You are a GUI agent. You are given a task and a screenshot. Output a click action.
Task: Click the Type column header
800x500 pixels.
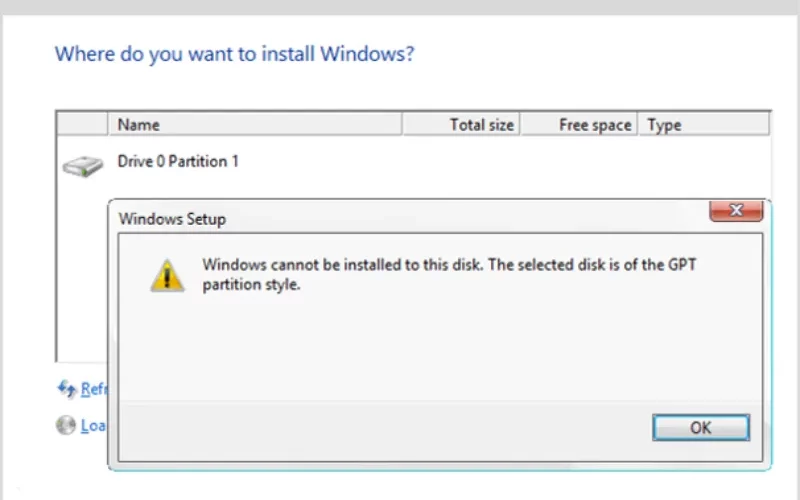[704, 124]
